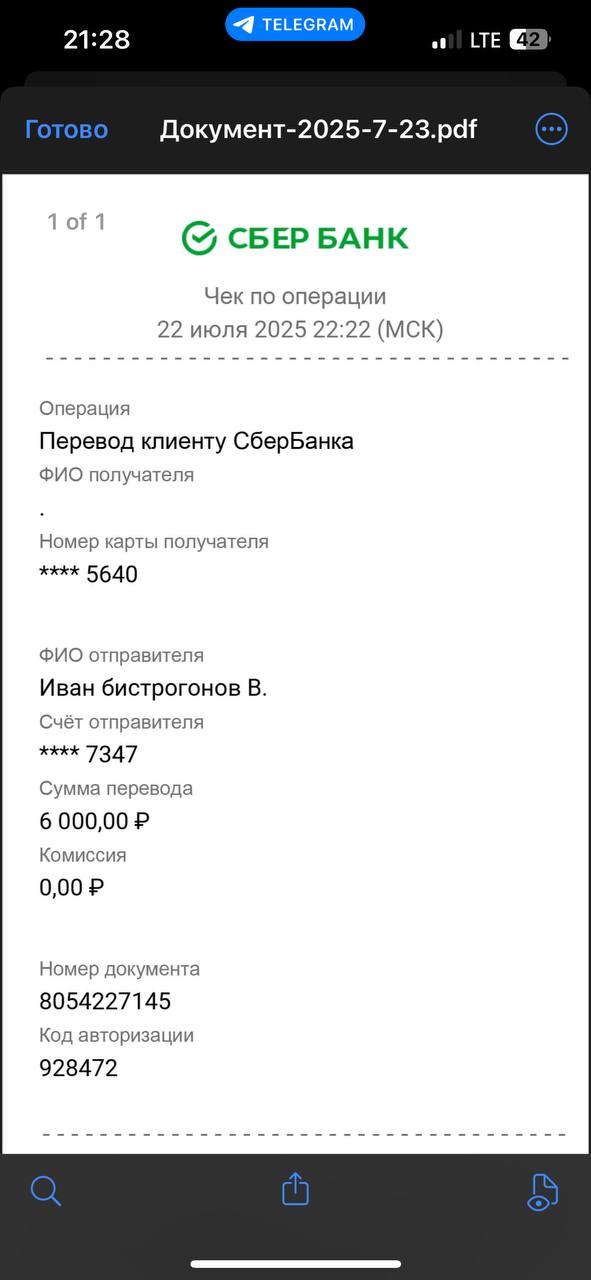Return to Telegram via status pill

pos(295,25)
